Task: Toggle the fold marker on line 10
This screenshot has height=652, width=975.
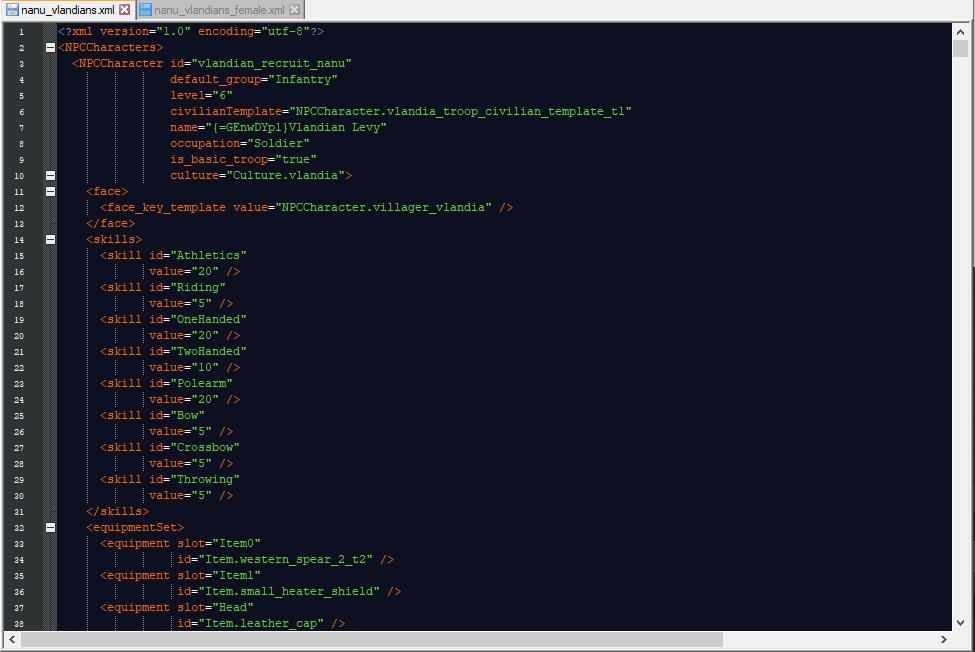Action: coord(50,175)
